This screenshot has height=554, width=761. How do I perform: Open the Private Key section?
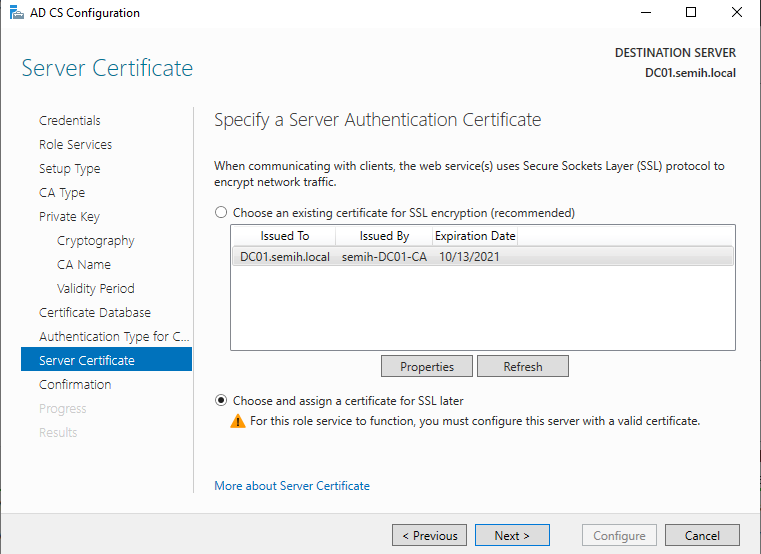[69, 216]
